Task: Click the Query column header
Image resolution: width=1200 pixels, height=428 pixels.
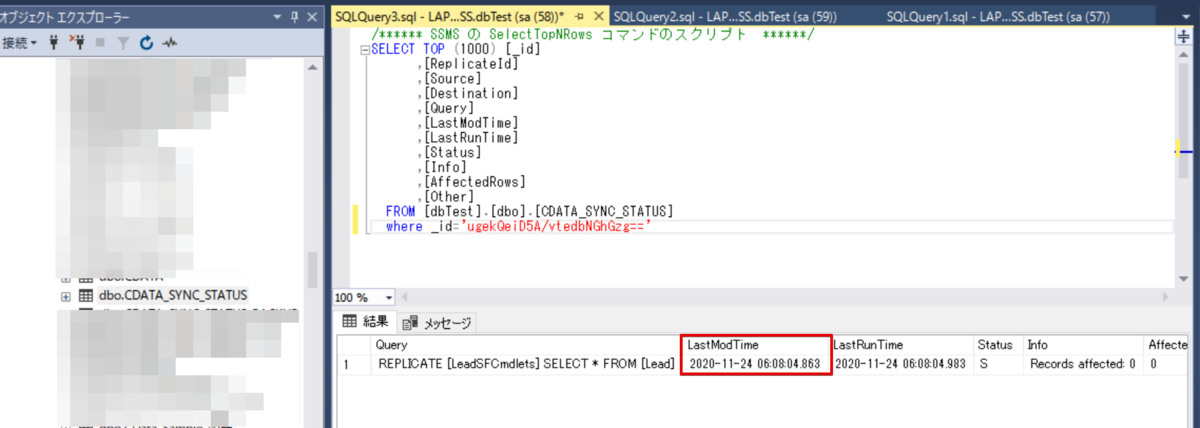Action: pos(524,345)
